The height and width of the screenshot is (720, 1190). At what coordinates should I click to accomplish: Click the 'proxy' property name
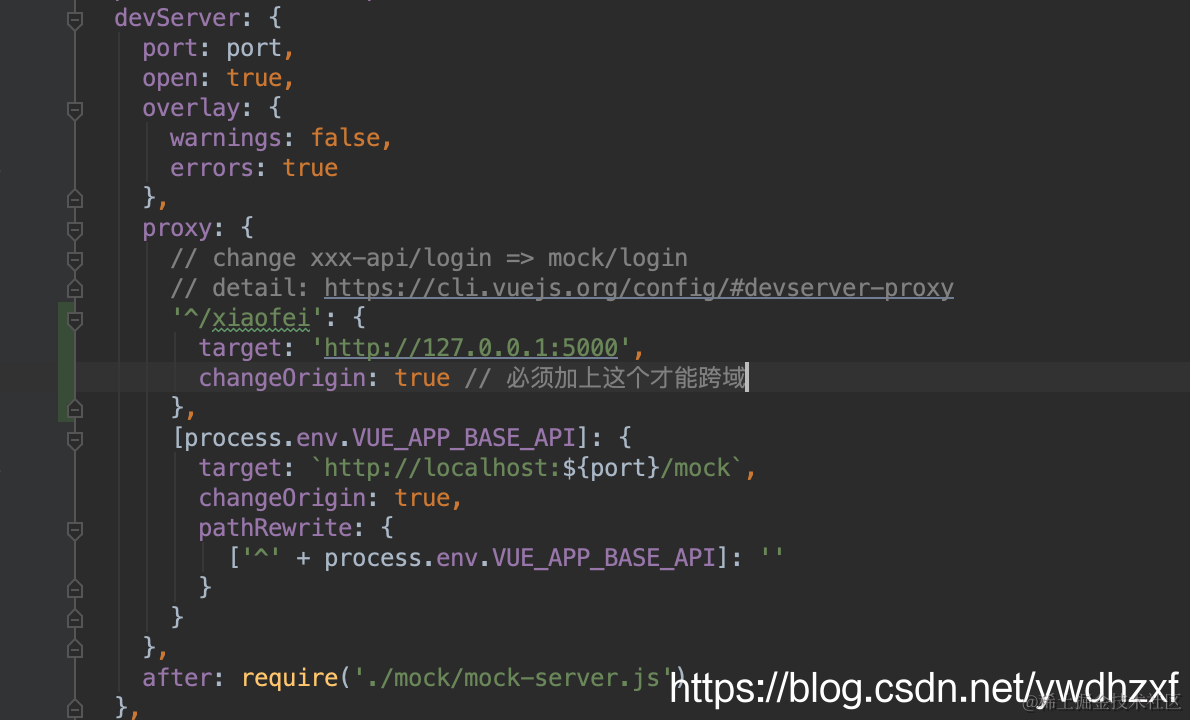178,228
